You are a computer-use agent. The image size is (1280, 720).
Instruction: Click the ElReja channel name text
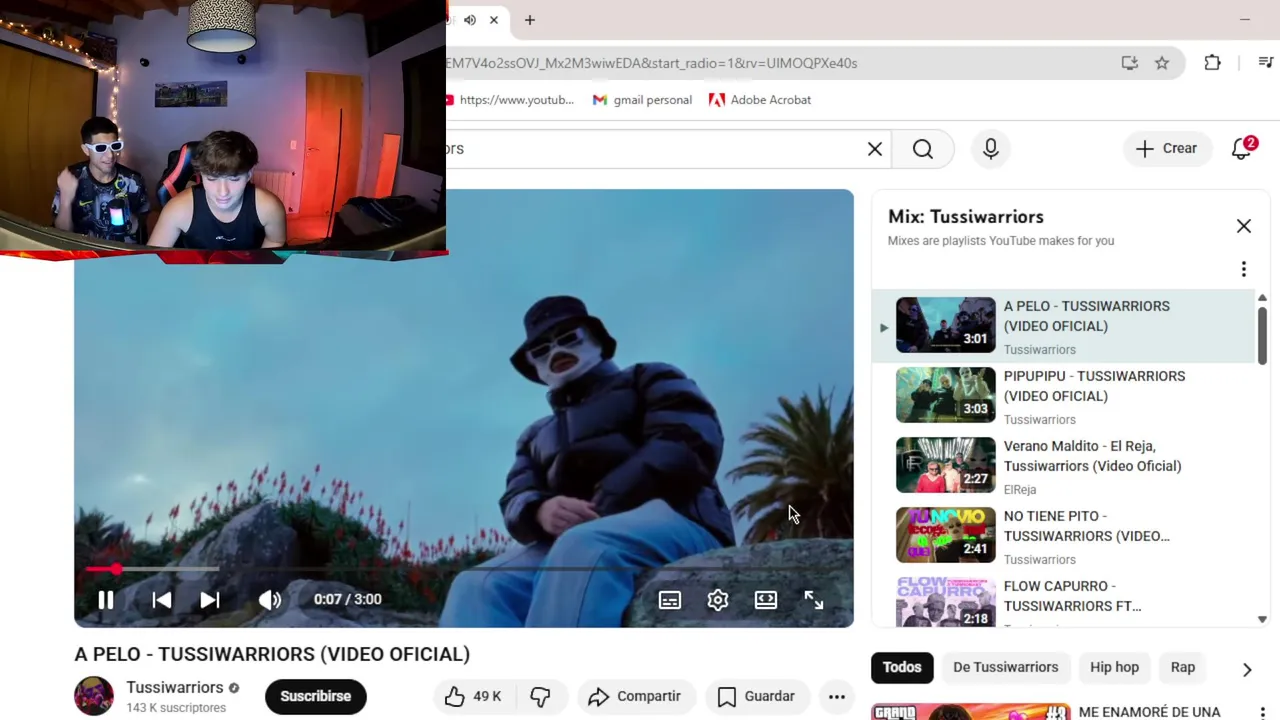tap(1019, 489)
